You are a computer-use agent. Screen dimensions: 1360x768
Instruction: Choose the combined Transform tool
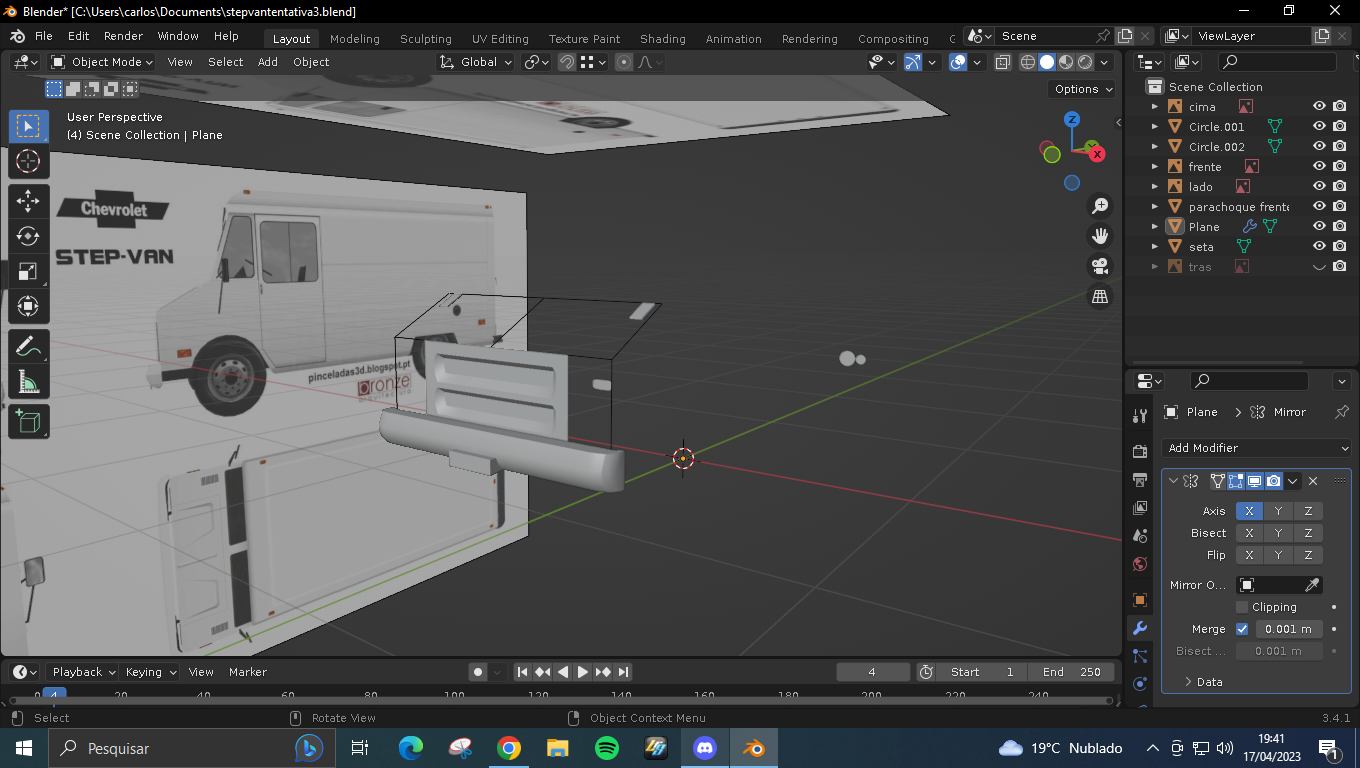28,306
